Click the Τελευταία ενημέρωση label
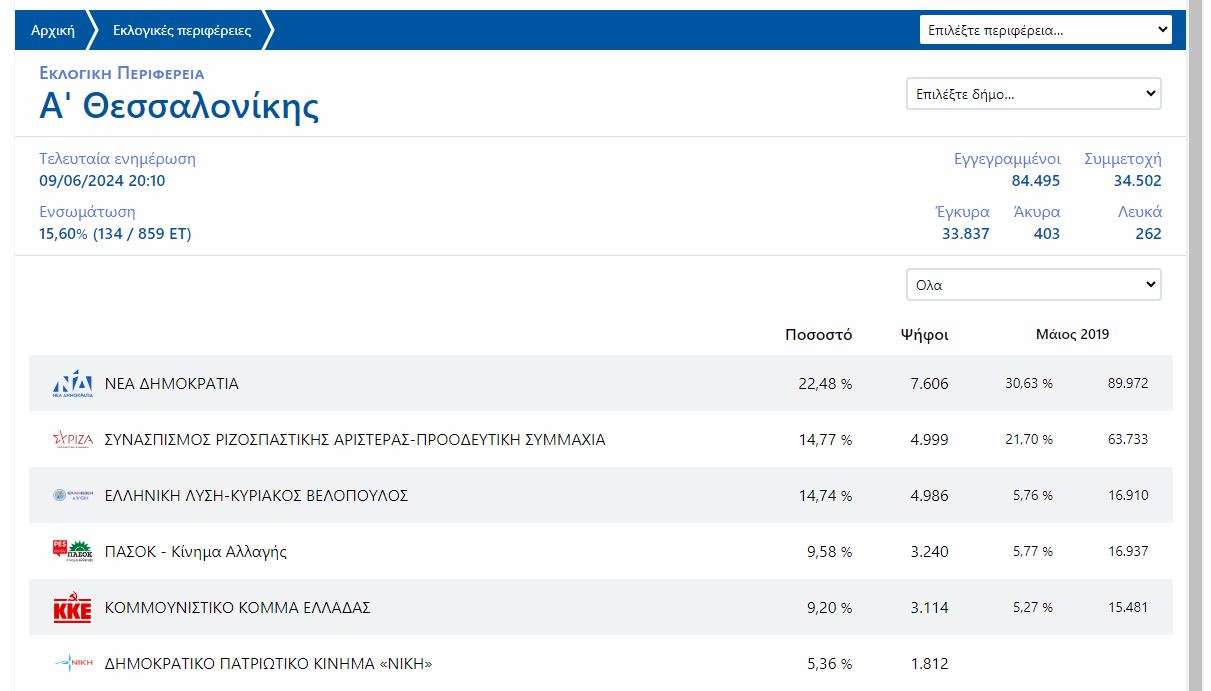Screen dimensions: 1211x691 click(117, 158)
